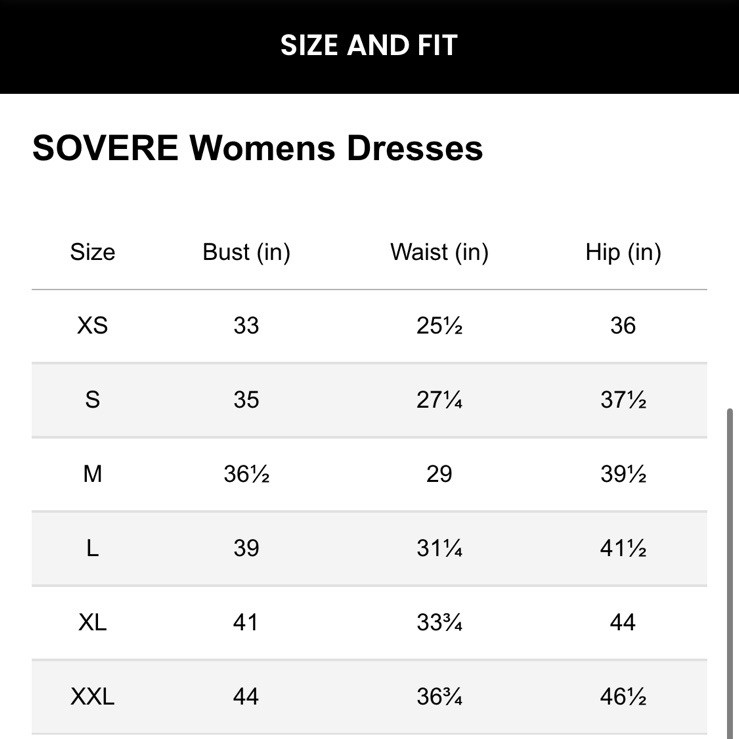
Task: Click the S size row label
Action: click(92, 400)
